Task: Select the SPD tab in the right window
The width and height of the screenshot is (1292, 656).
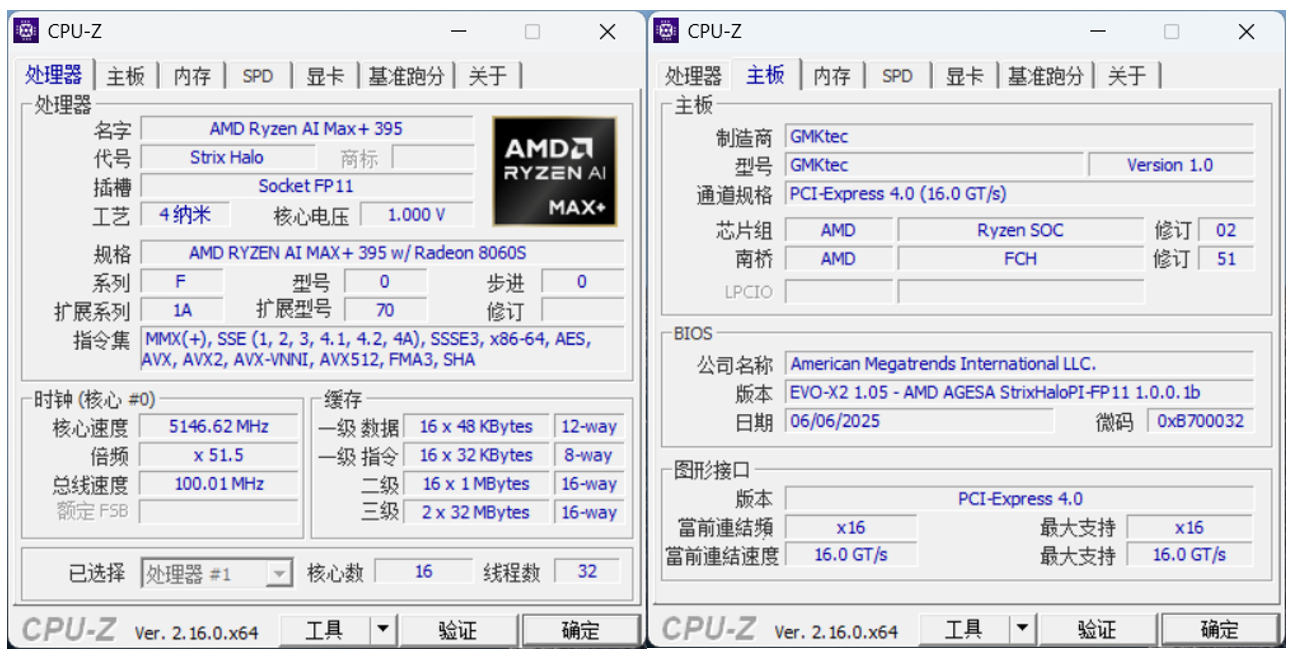Action: [x=897, y=76]
